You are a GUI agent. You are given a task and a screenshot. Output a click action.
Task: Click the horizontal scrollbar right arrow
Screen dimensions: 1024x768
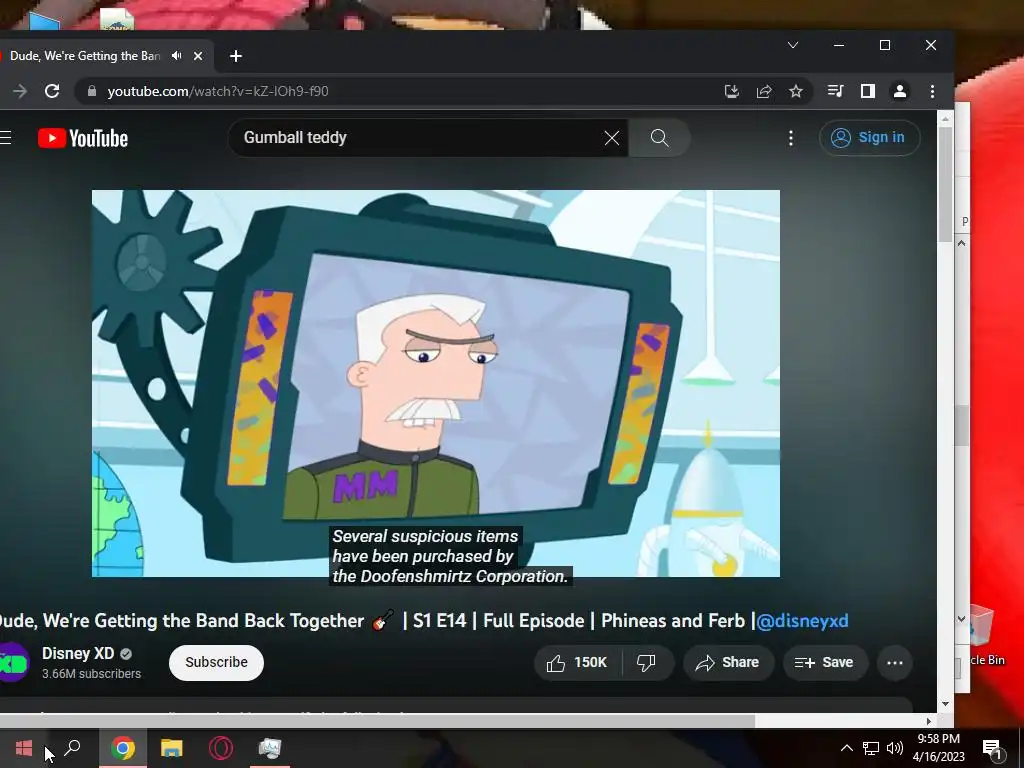pyautogui.click(x=929, y=722)
